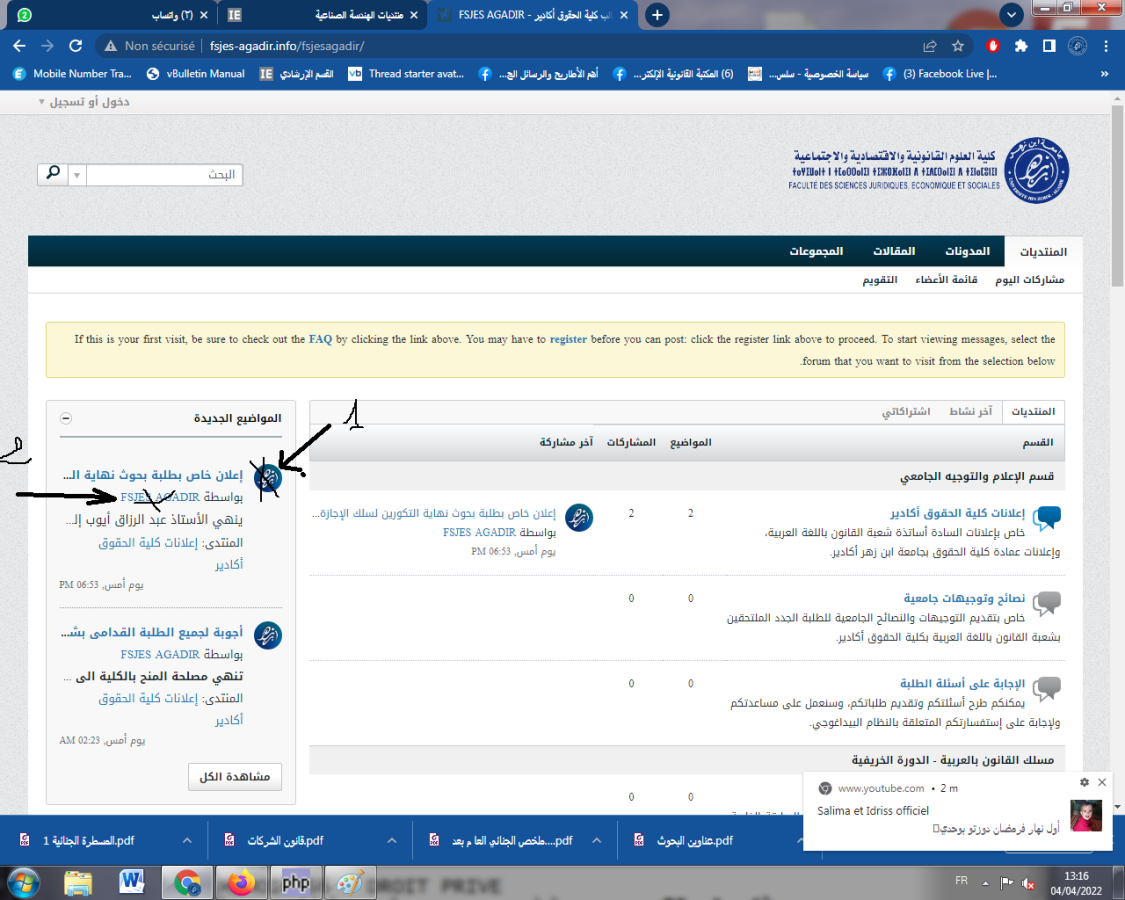This screenshot has width=1125, height=900.
Task: Open Windows Start button
Action: (x=23, y=883)
